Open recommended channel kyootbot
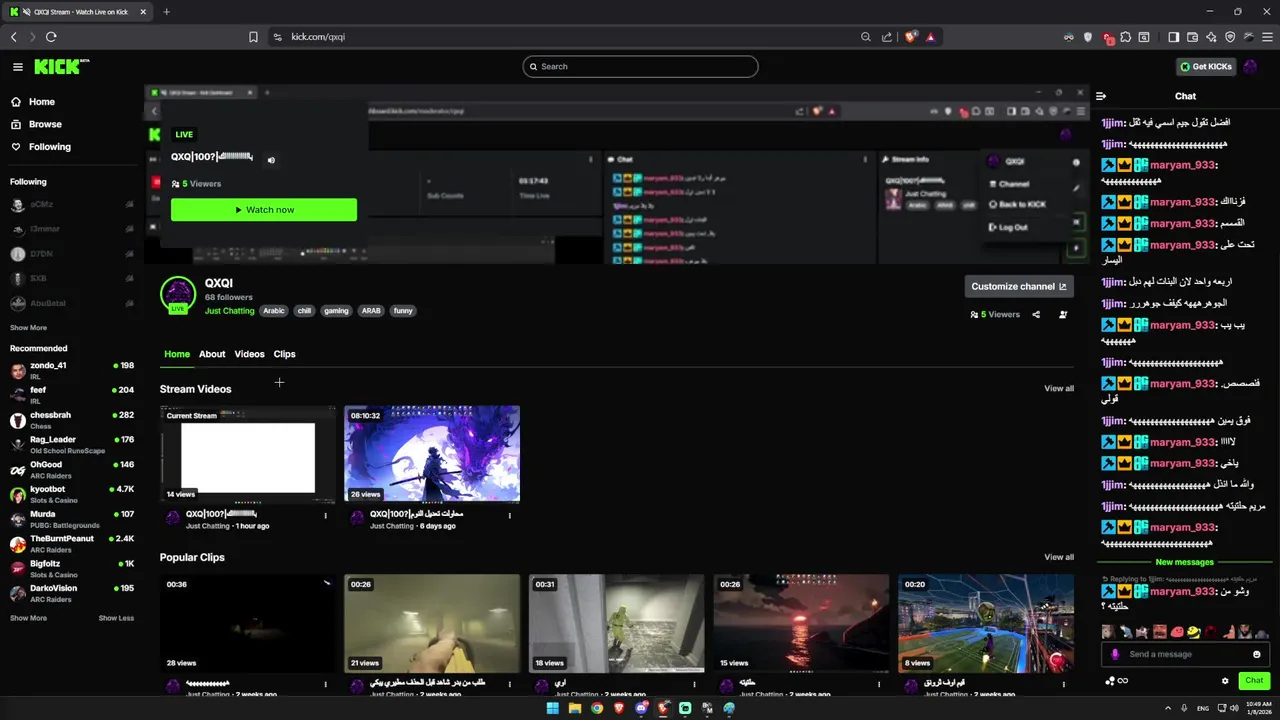This screenshot has width=1280, height=720. click(x=72, y=494)
